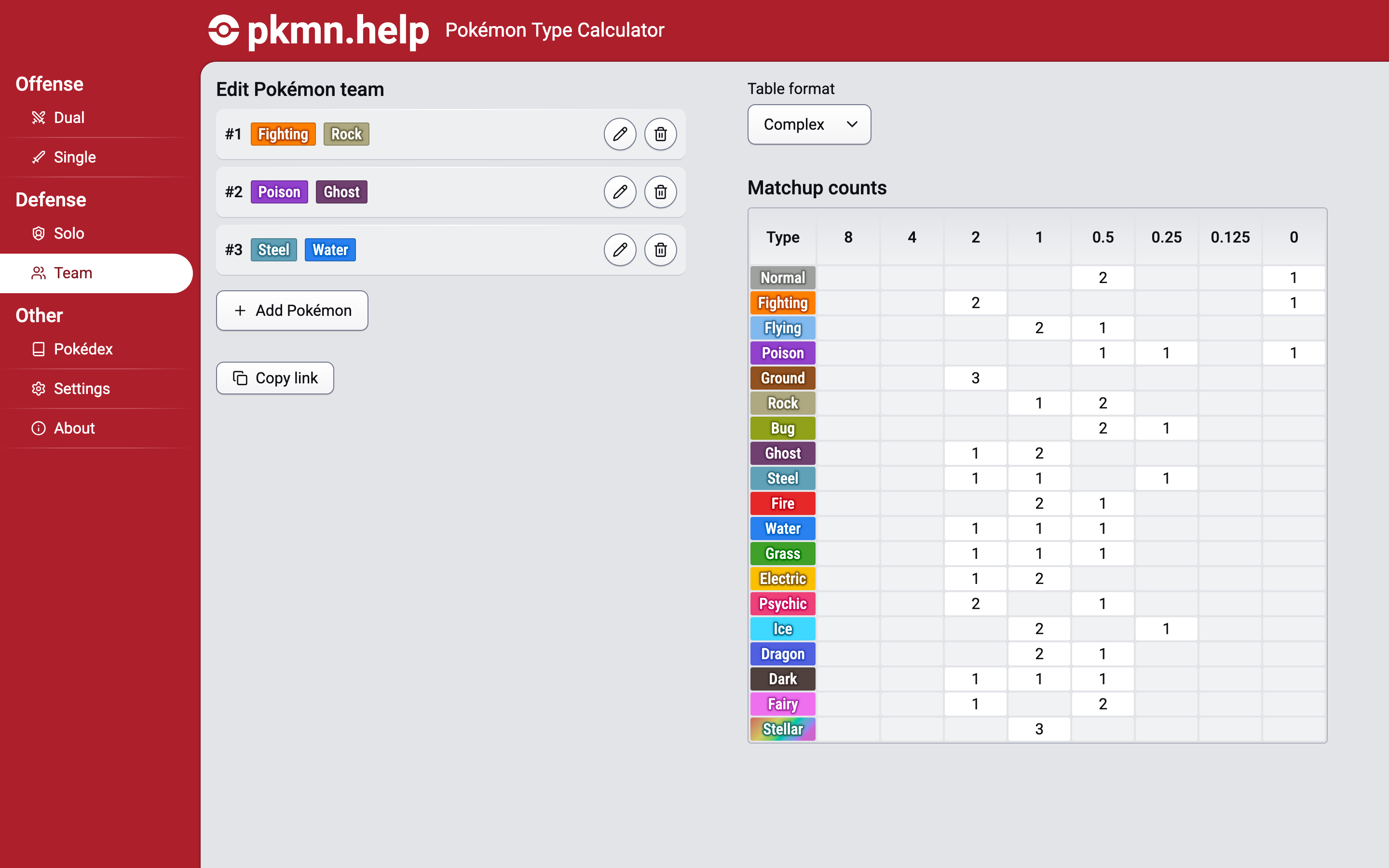The height and width of the screenshot is (868, 1389).
Task: Remove the Poison/Ghost Pokémon #2
Action: pos(660,192)
